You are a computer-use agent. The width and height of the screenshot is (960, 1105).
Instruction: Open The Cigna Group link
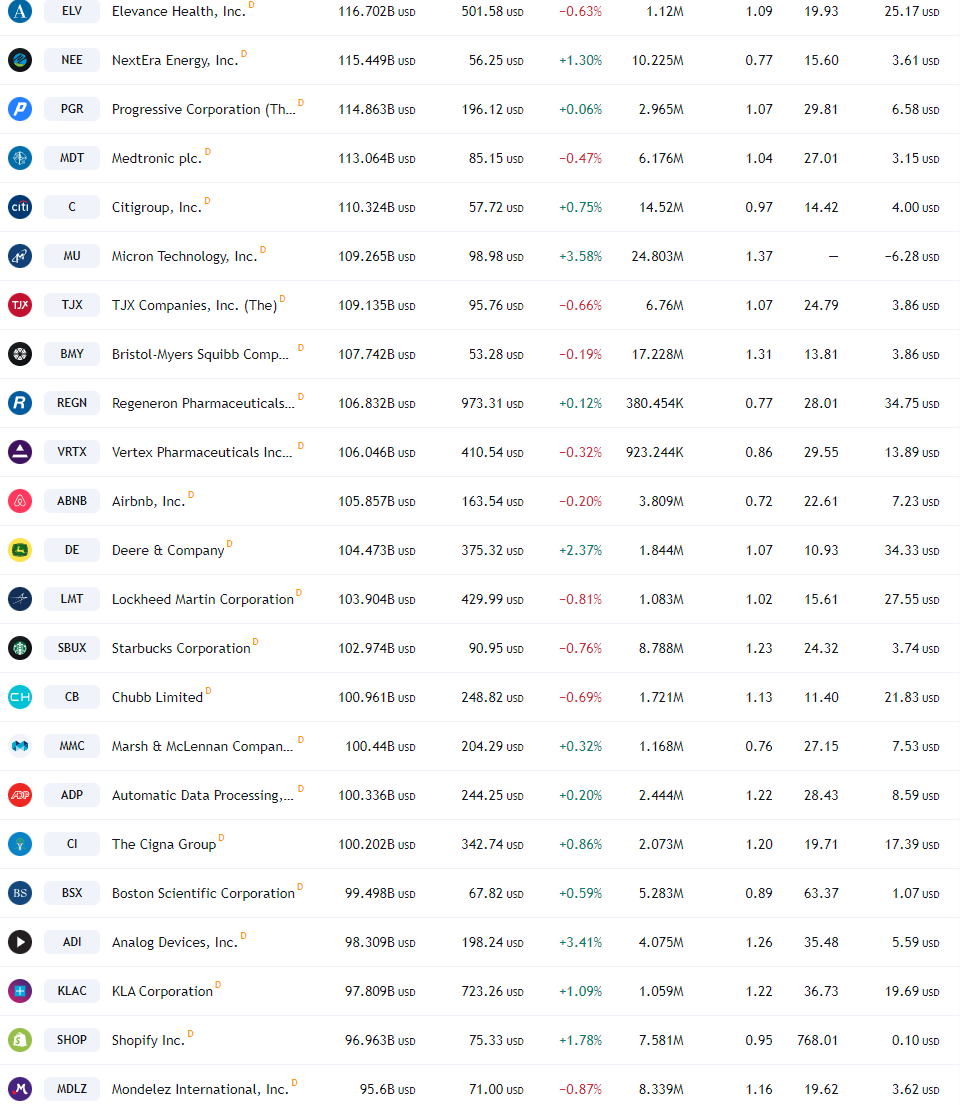pyautogui.click(x=164, y=844)
